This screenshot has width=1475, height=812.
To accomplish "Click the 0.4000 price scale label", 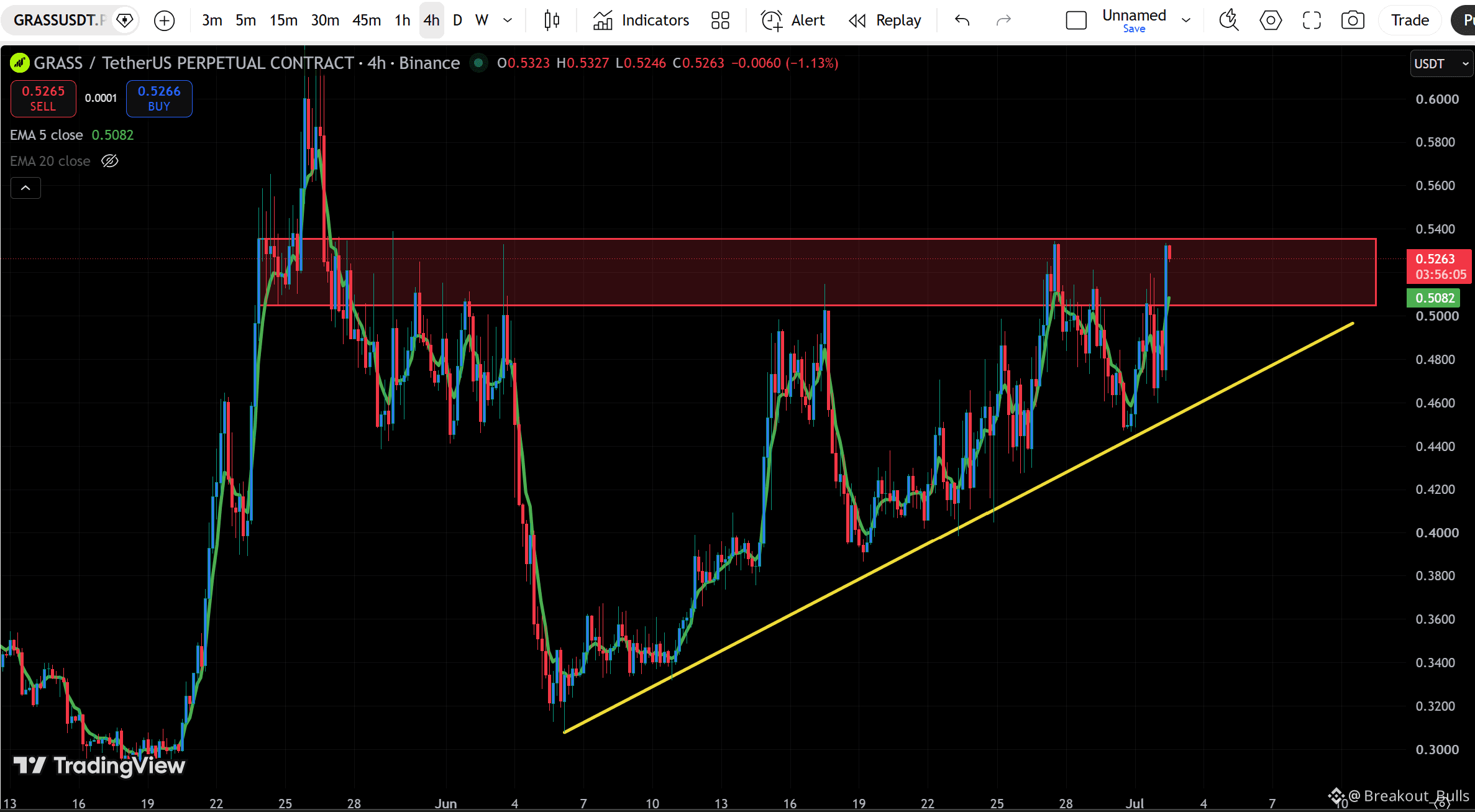I will (1437, 532).
